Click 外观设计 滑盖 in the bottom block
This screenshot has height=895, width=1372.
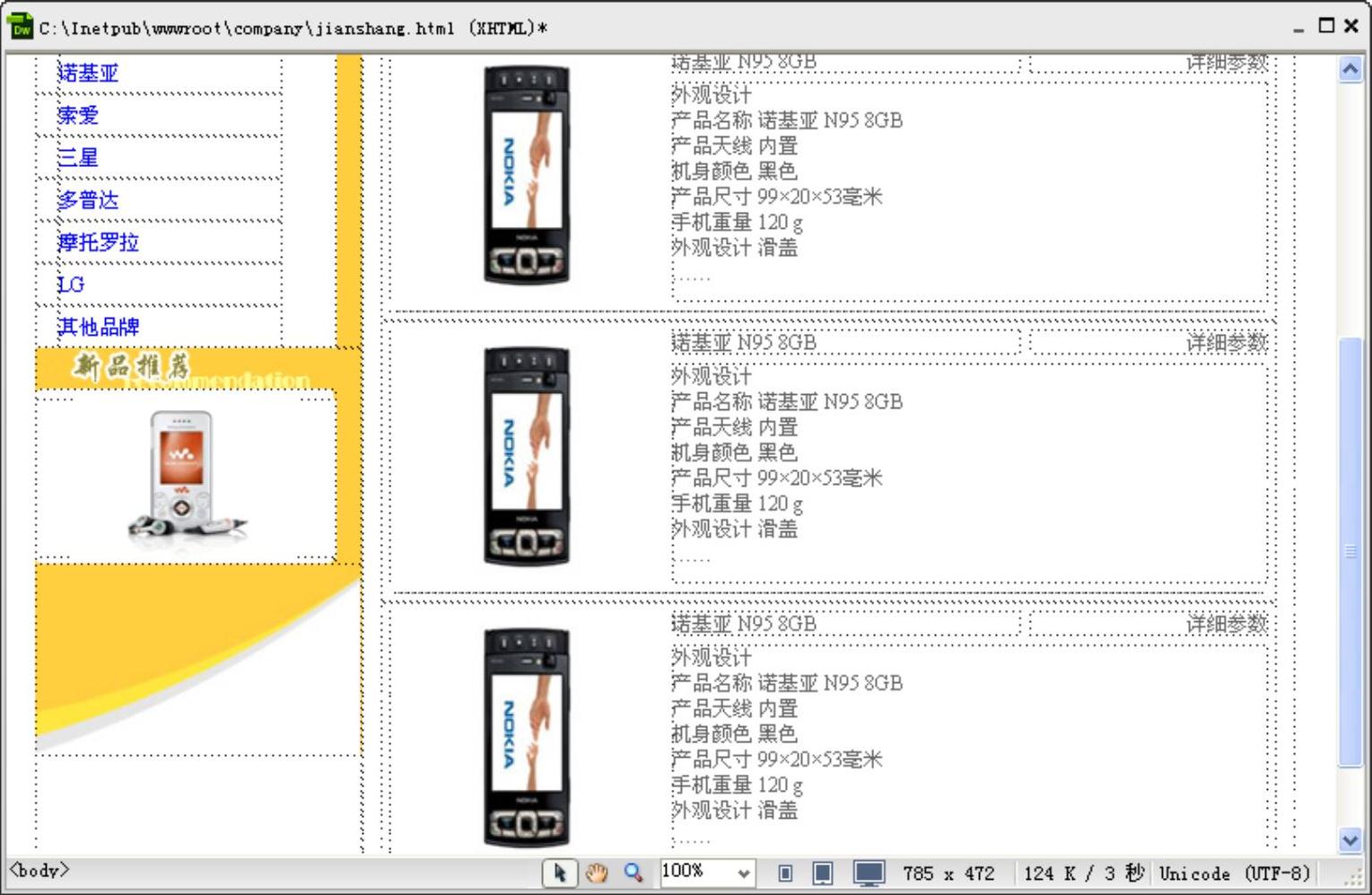tap(734, 810)
